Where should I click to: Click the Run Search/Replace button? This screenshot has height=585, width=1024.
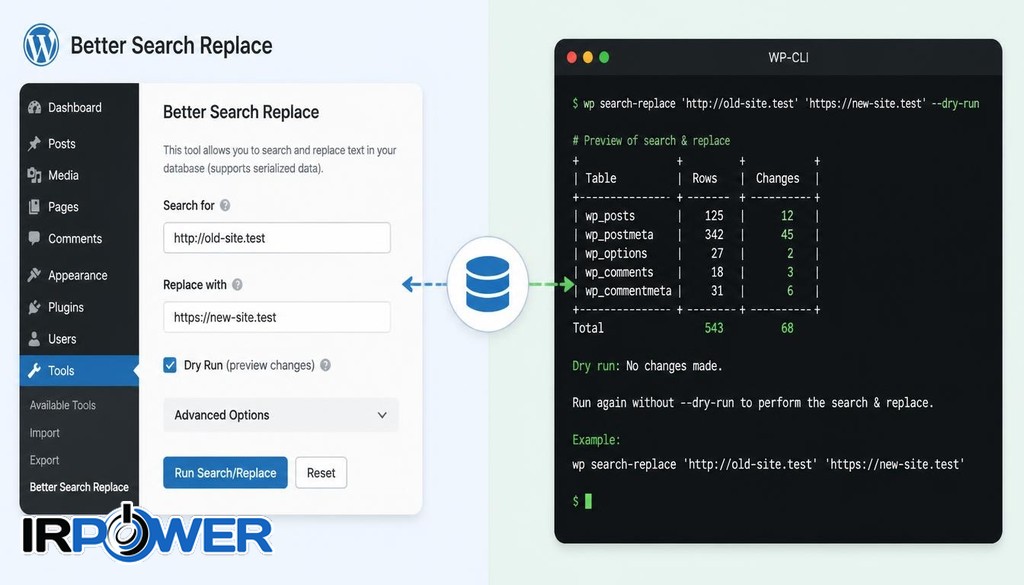pyautogui.click(x=225, y=473)
